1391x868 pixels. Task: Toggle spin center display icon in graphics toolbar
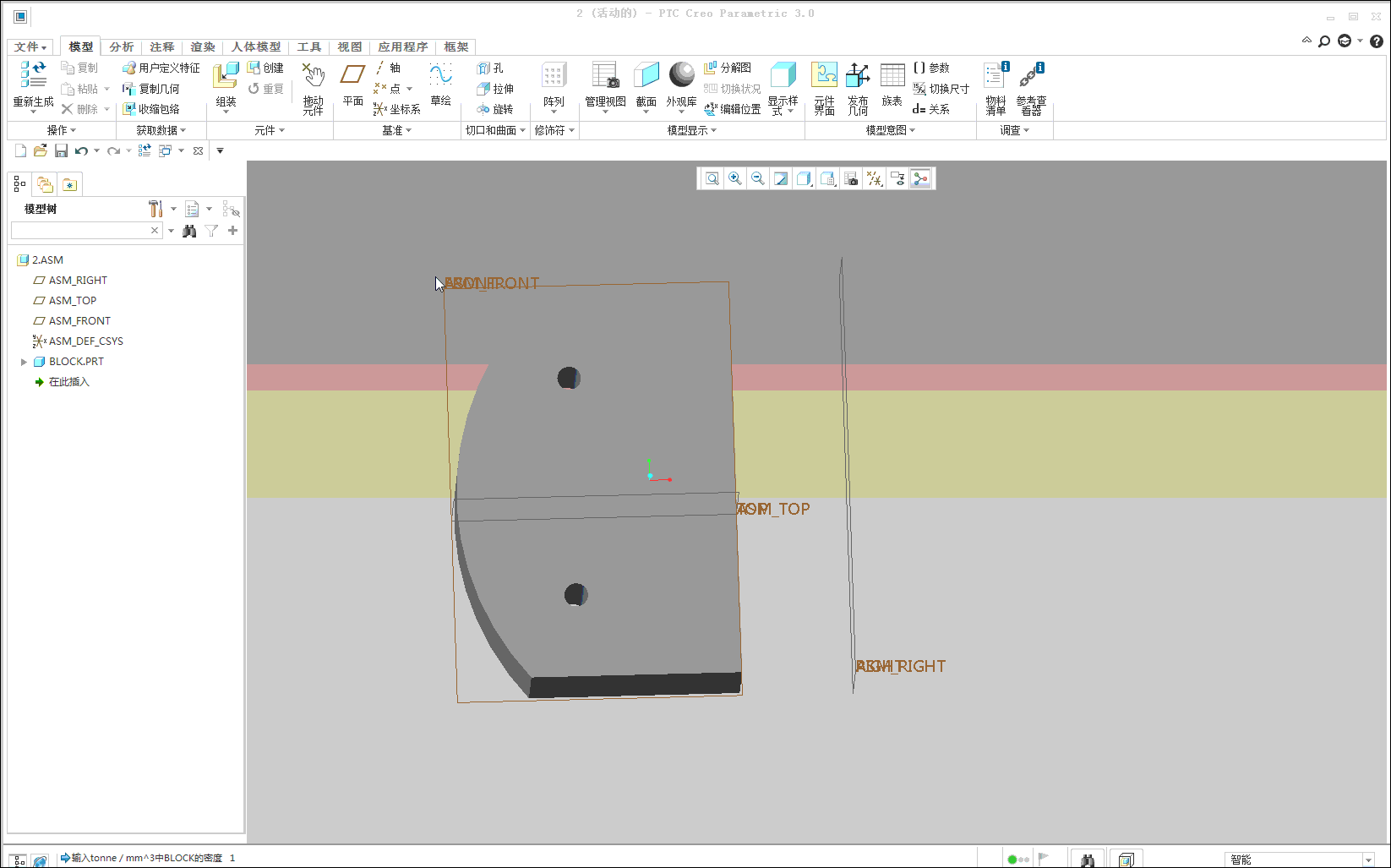(x=920, y=178)
